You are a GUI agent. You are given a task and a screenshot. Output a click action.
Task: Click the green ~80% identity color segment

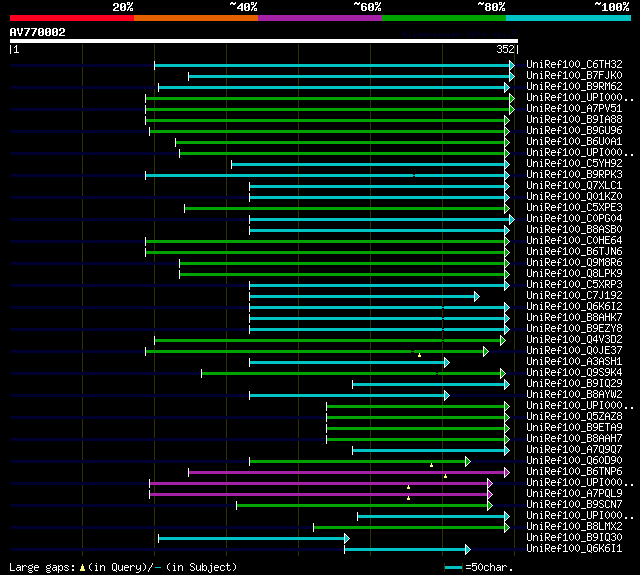coord(444,18)
